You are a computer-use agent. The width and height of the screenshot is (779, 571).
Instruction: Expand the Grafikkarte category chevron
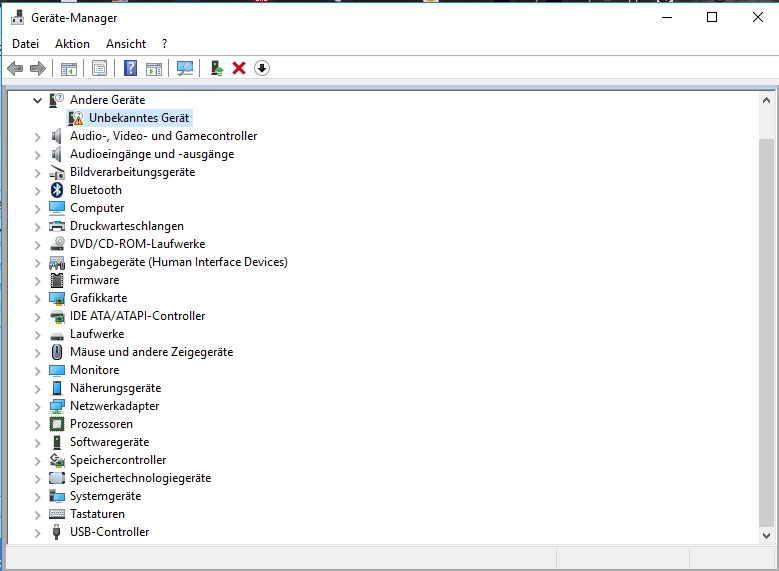37,299
